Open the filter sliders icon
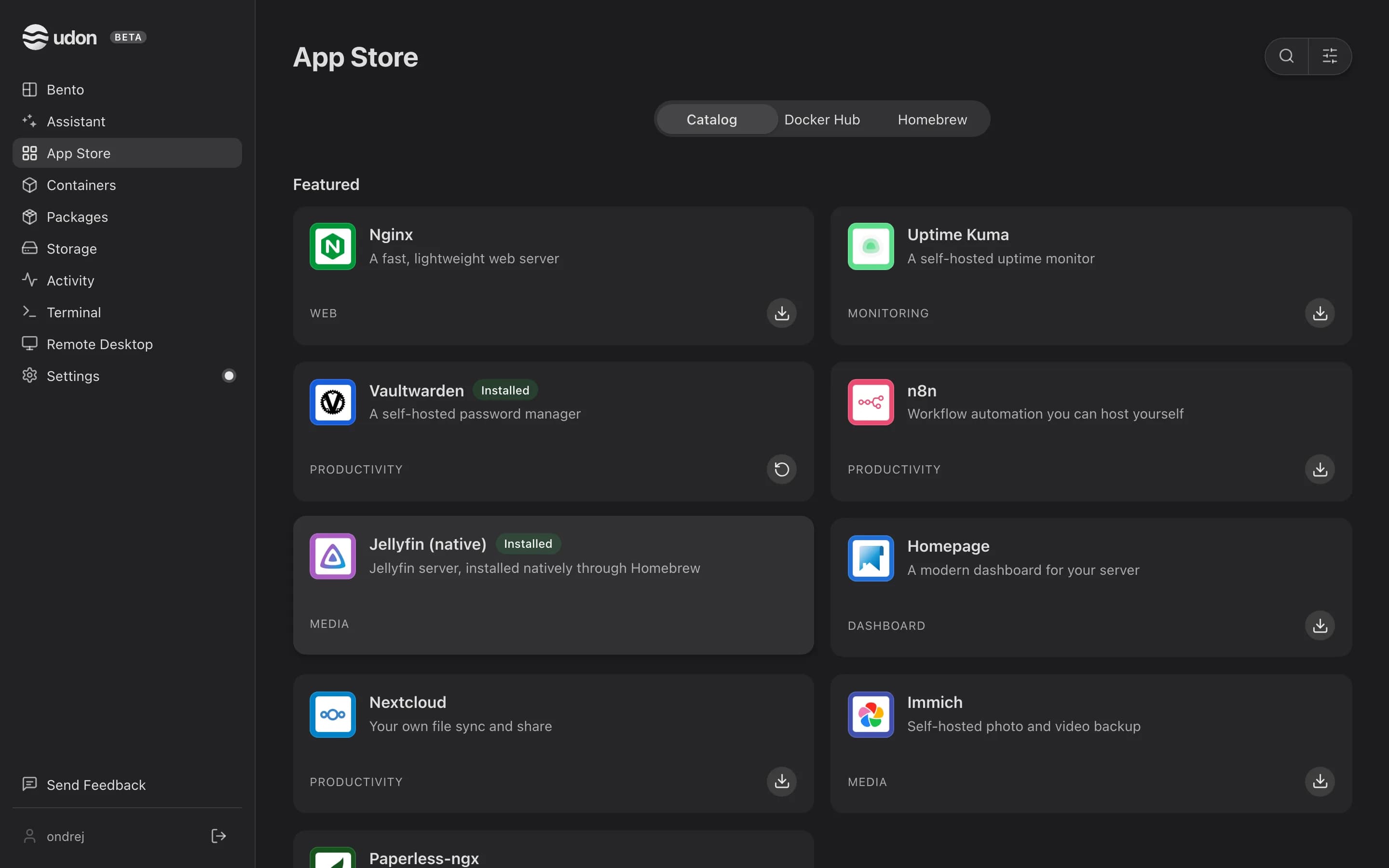1389x868 pixels. (x=1330, y=55)
